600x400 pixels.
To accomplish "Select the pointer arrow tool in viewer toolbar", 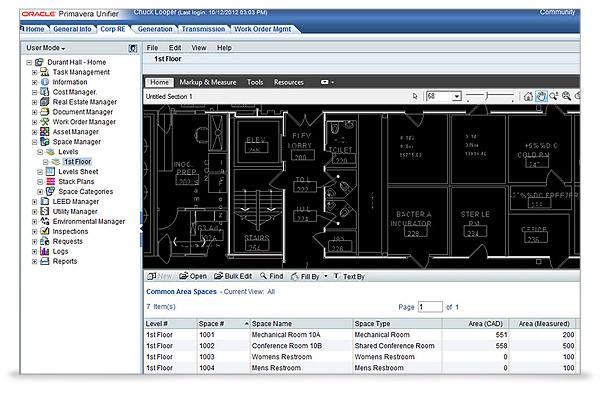I will pos(415,96).
